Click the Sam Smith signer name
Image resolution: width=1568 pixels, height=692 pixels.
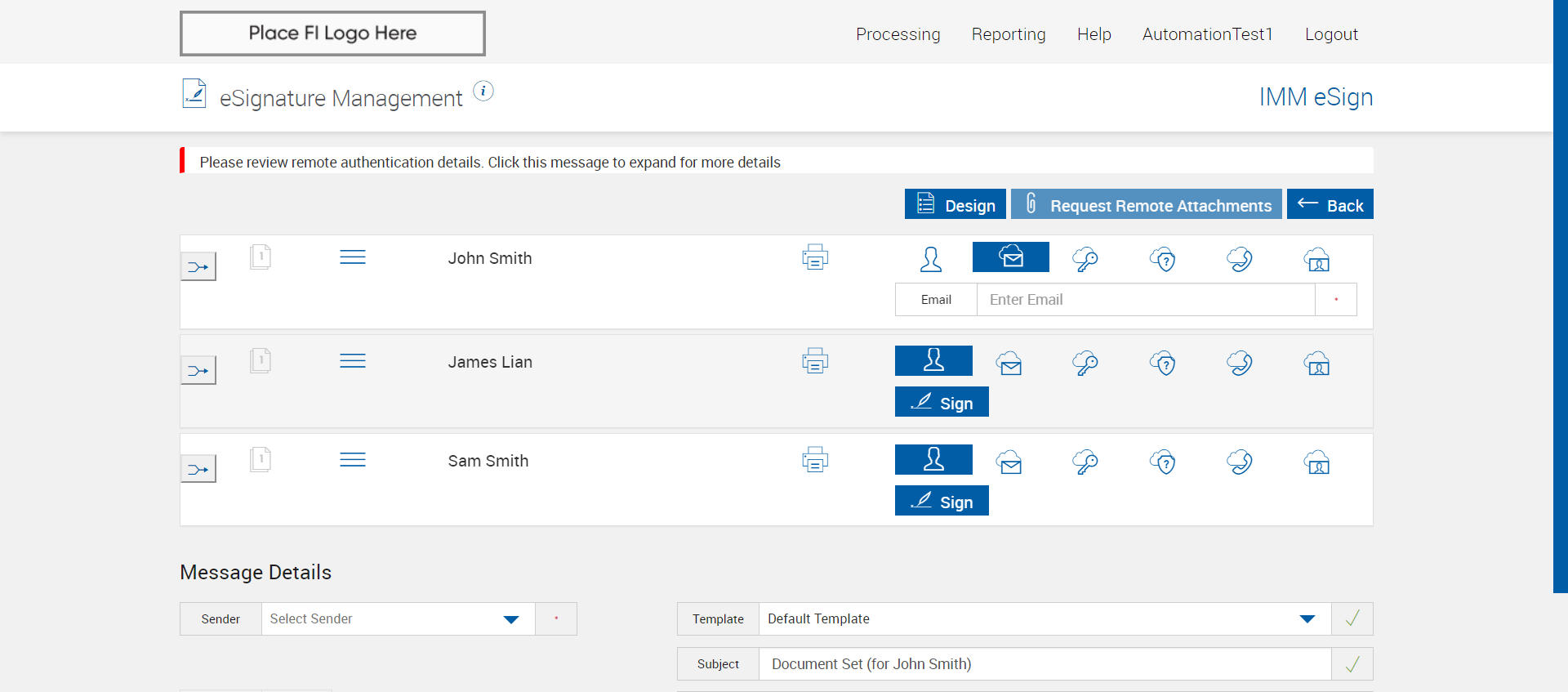(x=488, y=461)
